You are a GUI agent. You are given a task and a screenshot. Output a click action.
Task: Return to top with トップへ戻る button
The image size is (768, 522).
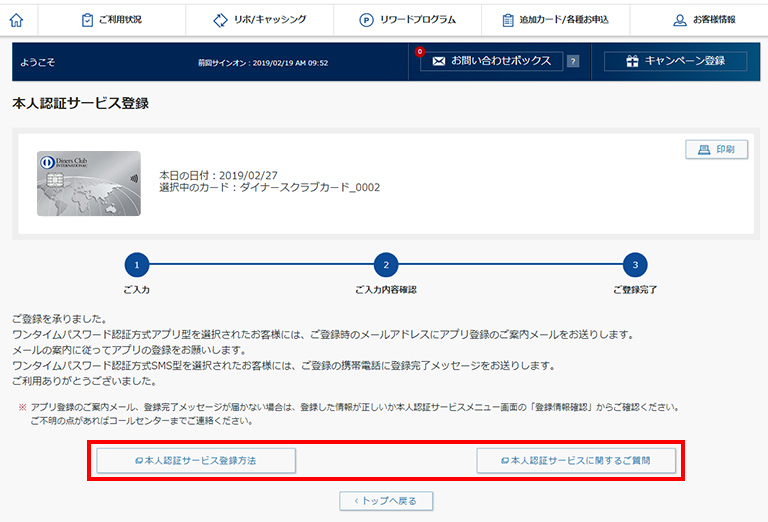pyautogui.click(x=386, y=500)
